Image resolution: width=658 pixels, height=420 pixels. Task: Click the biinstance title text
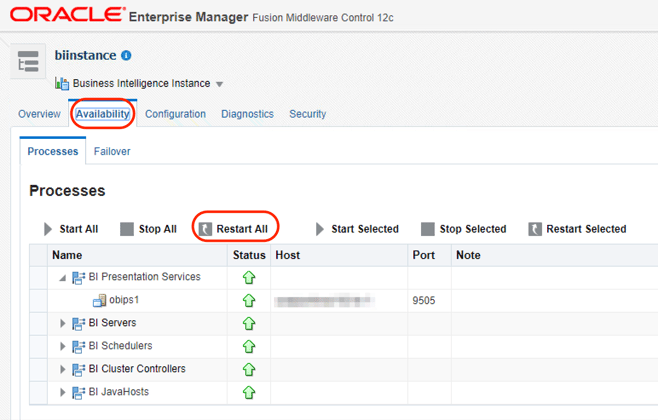(x=86, y=55)
